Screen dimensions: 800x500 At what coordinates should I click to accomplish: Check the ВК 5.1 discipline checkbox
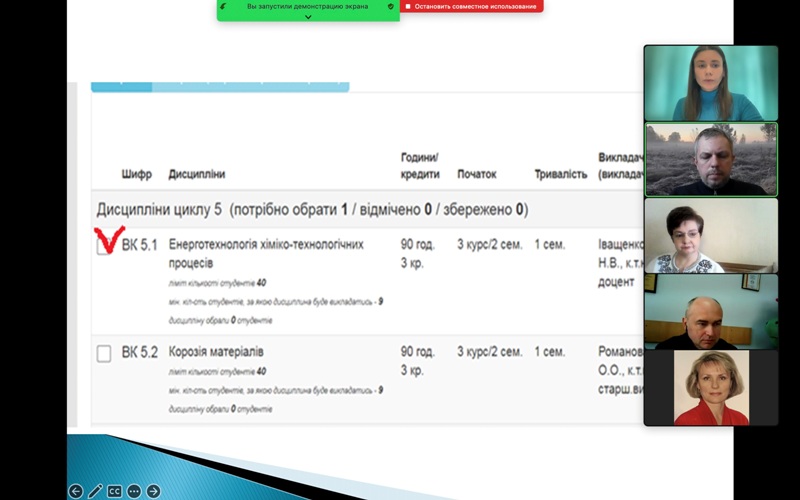click(104, 247)
